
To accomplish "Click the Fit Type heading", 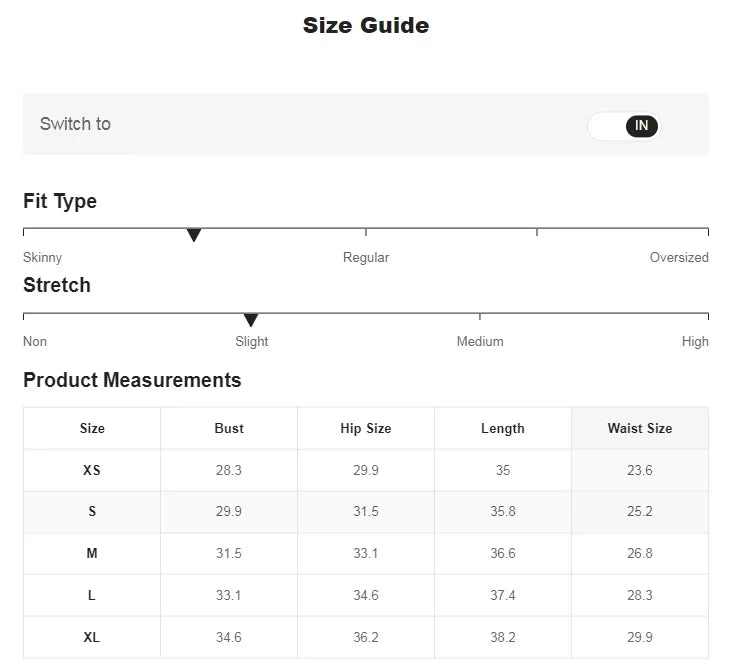I will 60,201.
